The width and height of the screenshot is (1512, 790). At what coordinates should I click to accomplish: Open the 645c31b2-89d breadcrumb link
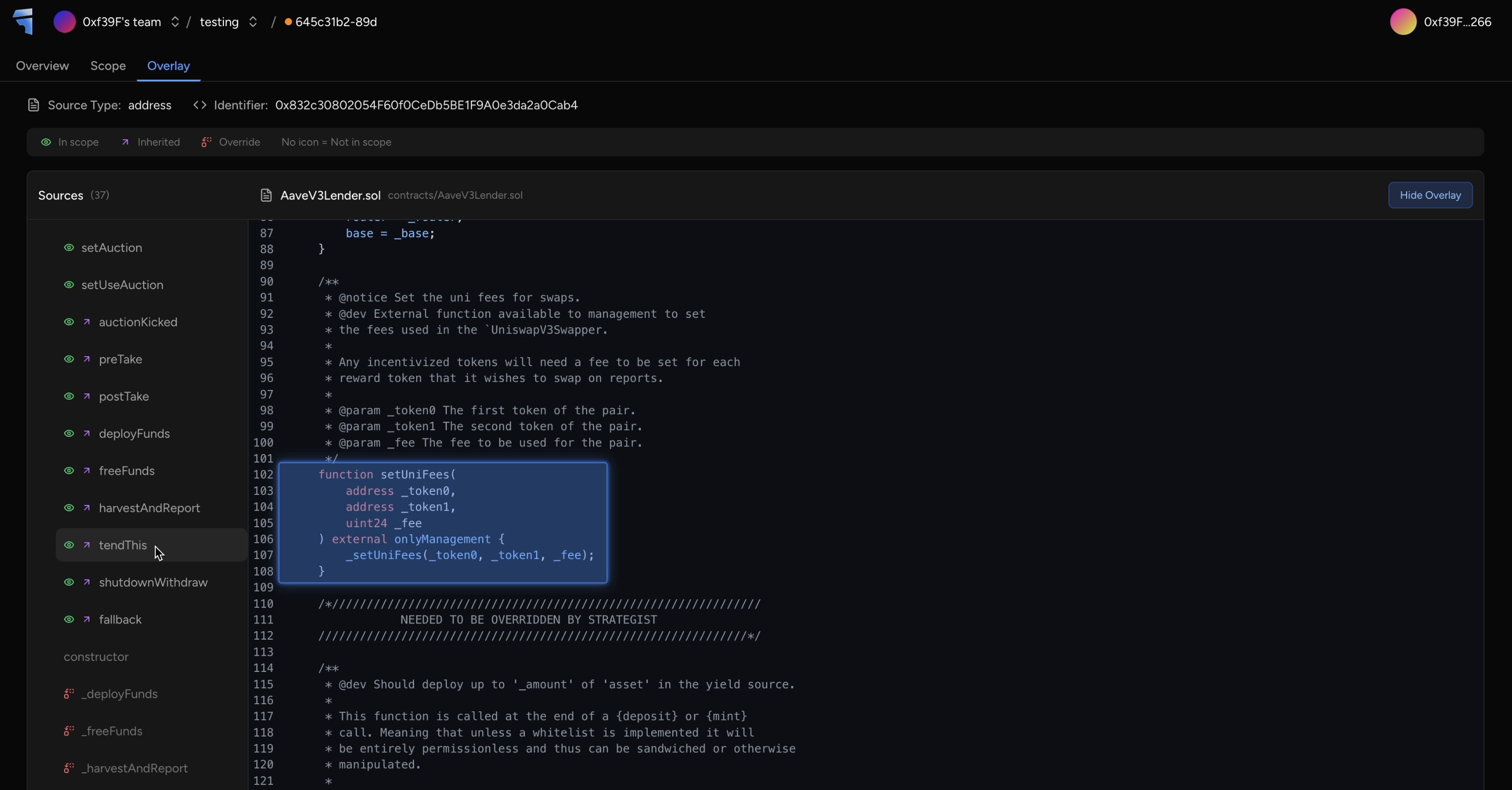click(336, 22)
